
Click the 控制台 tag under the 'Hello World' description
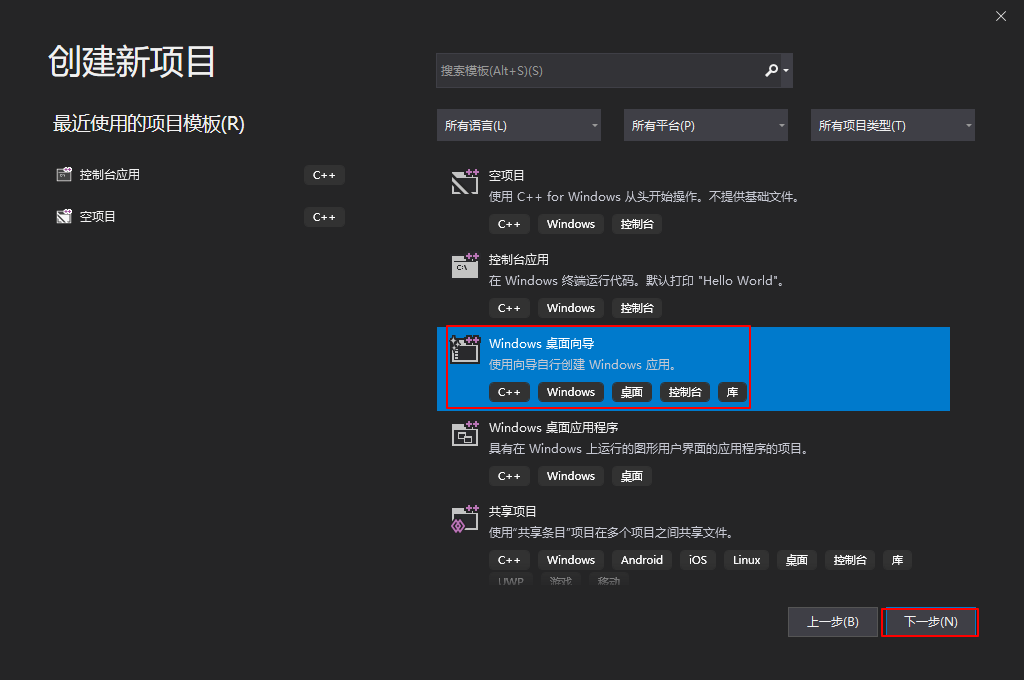(637, 308)
